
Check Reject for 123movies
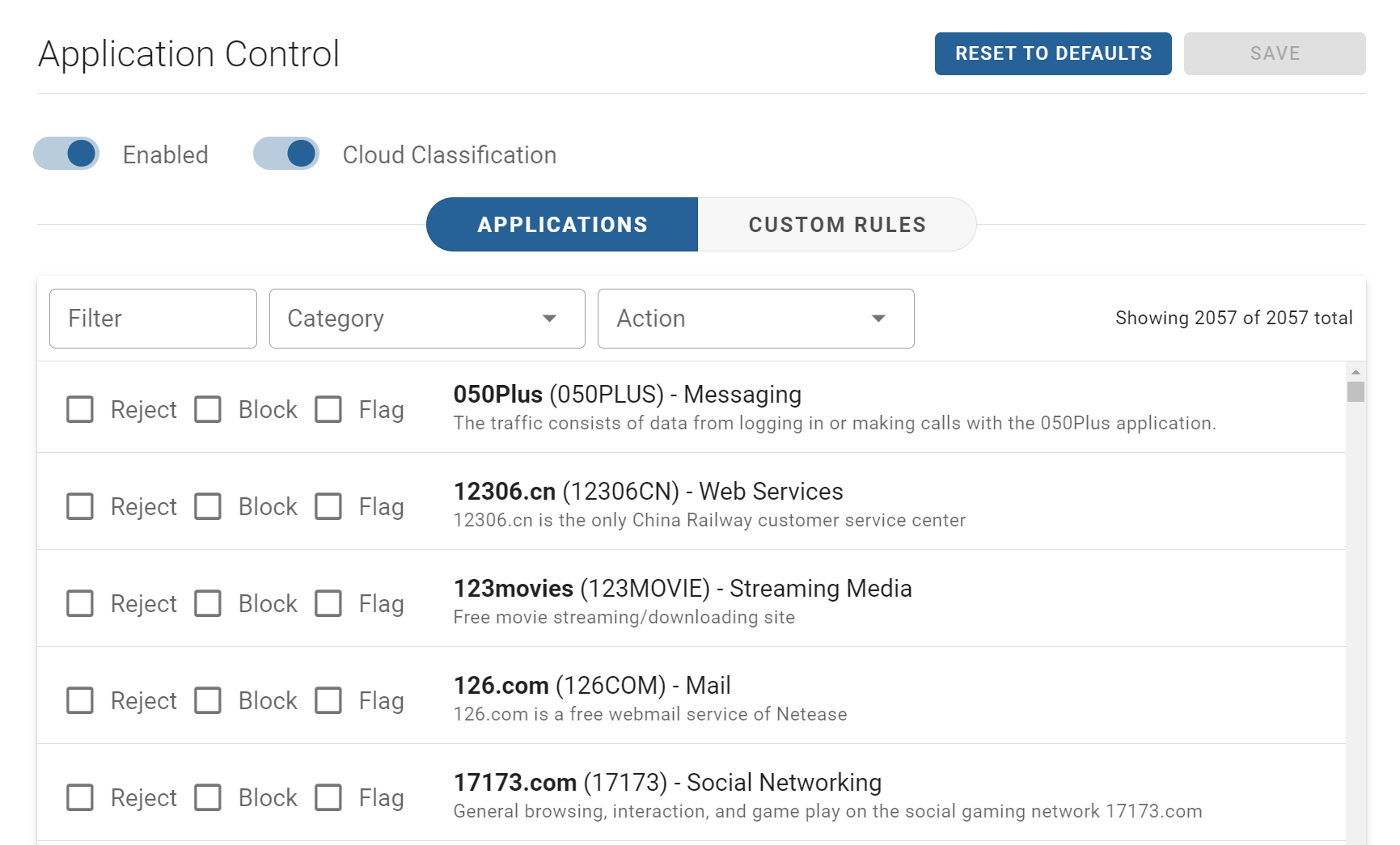tap(80, 603)
